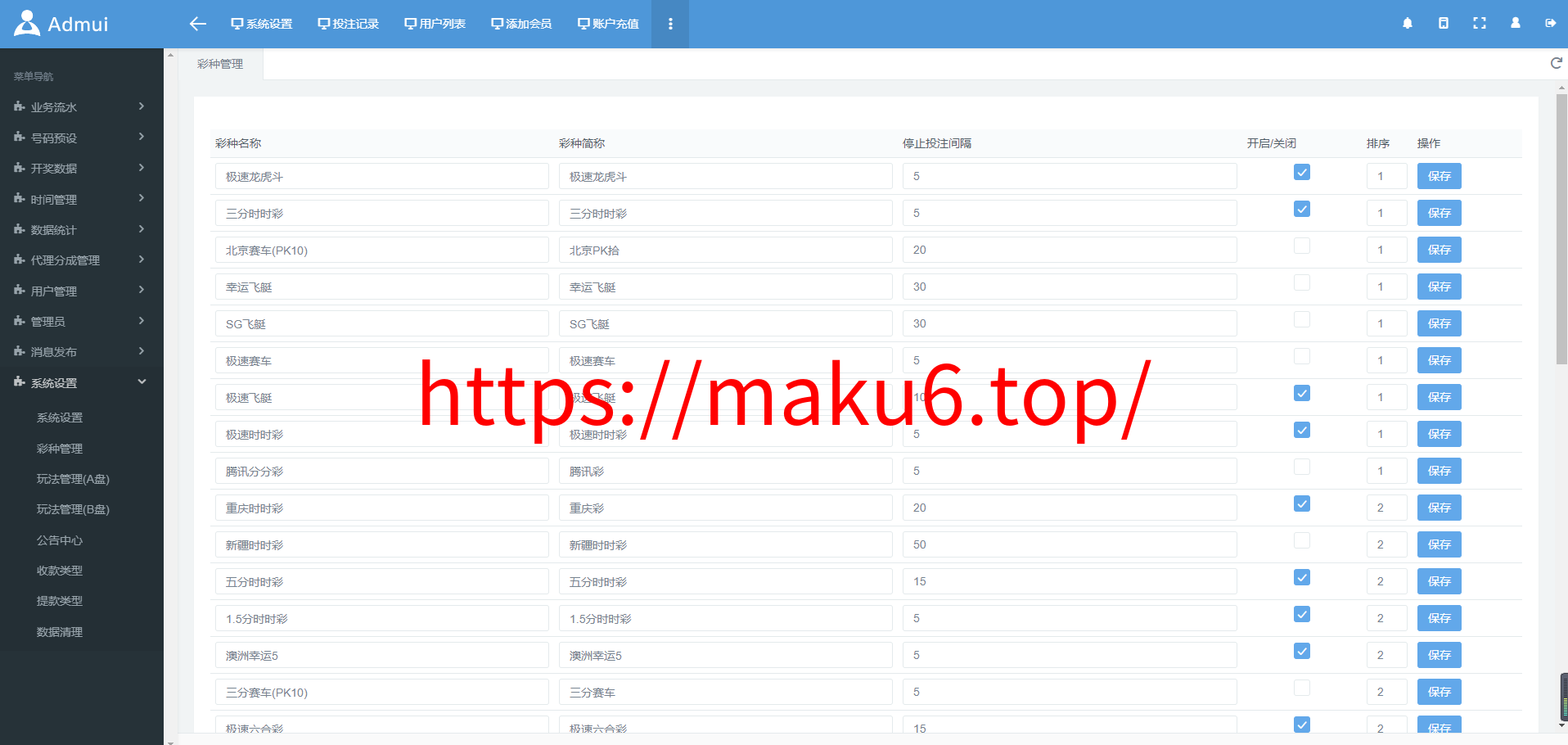Image resolution: width=1568 pixels, height=745 pixels.
Task: Click the main page vertical scrollbar
Action: pyautogui.click(x=1561, y=229)
